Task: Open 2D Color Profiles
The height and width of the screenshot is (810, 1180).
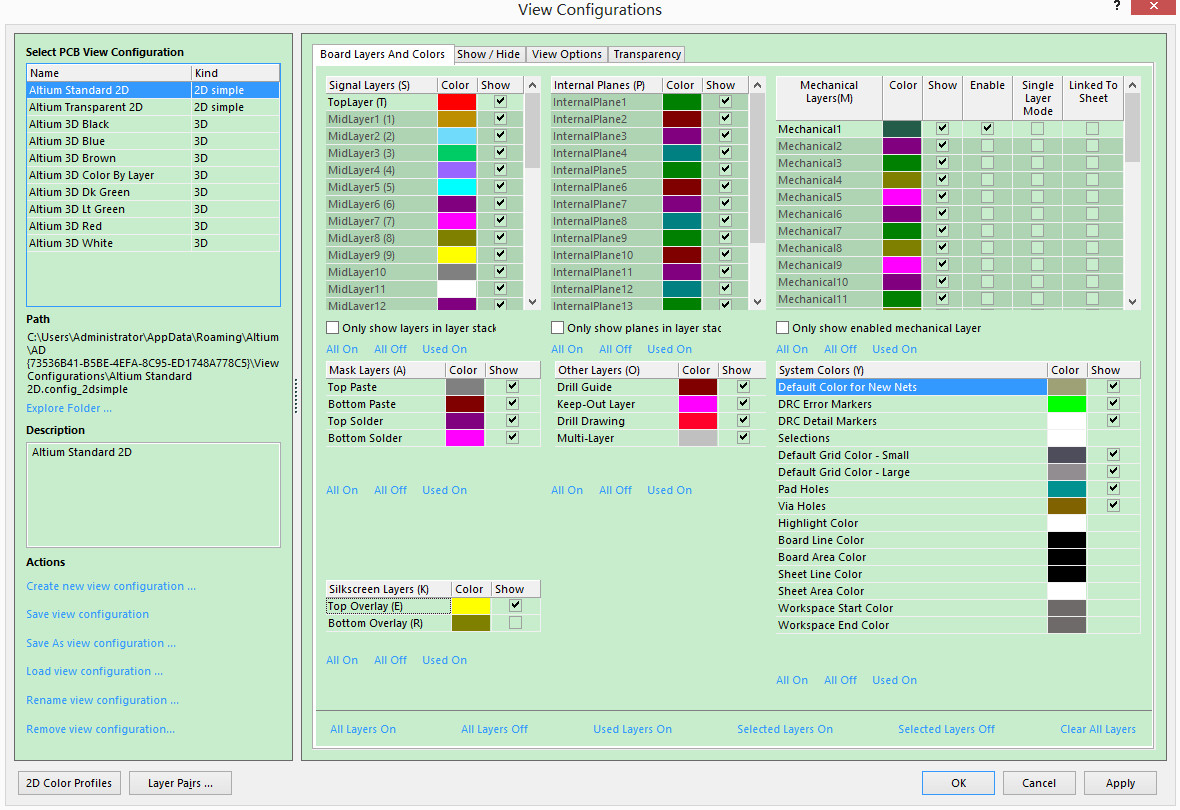Action: point(68,783)
